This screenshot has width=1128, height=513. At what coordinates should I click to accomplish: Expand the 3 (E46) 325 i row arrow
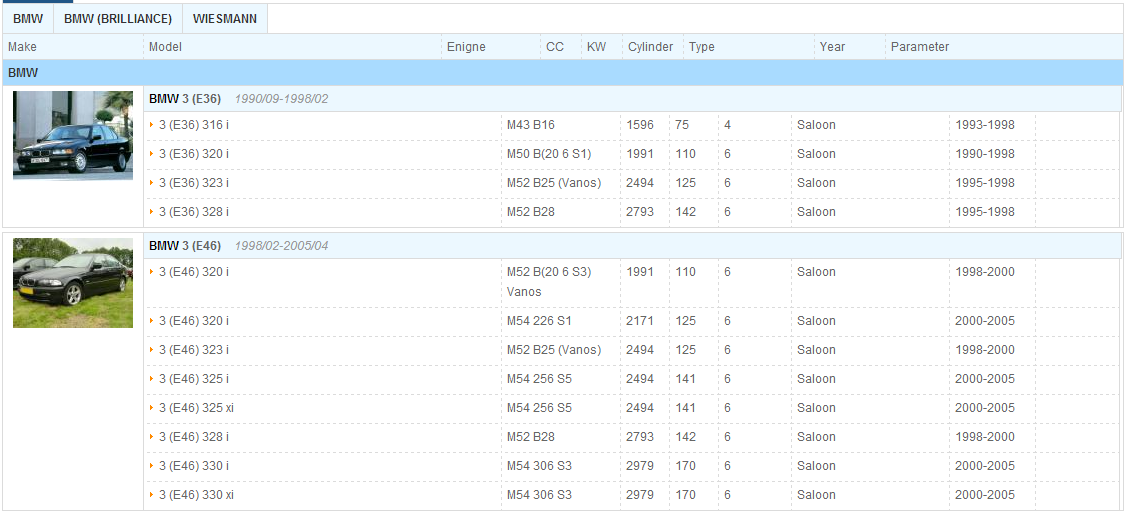152,378
